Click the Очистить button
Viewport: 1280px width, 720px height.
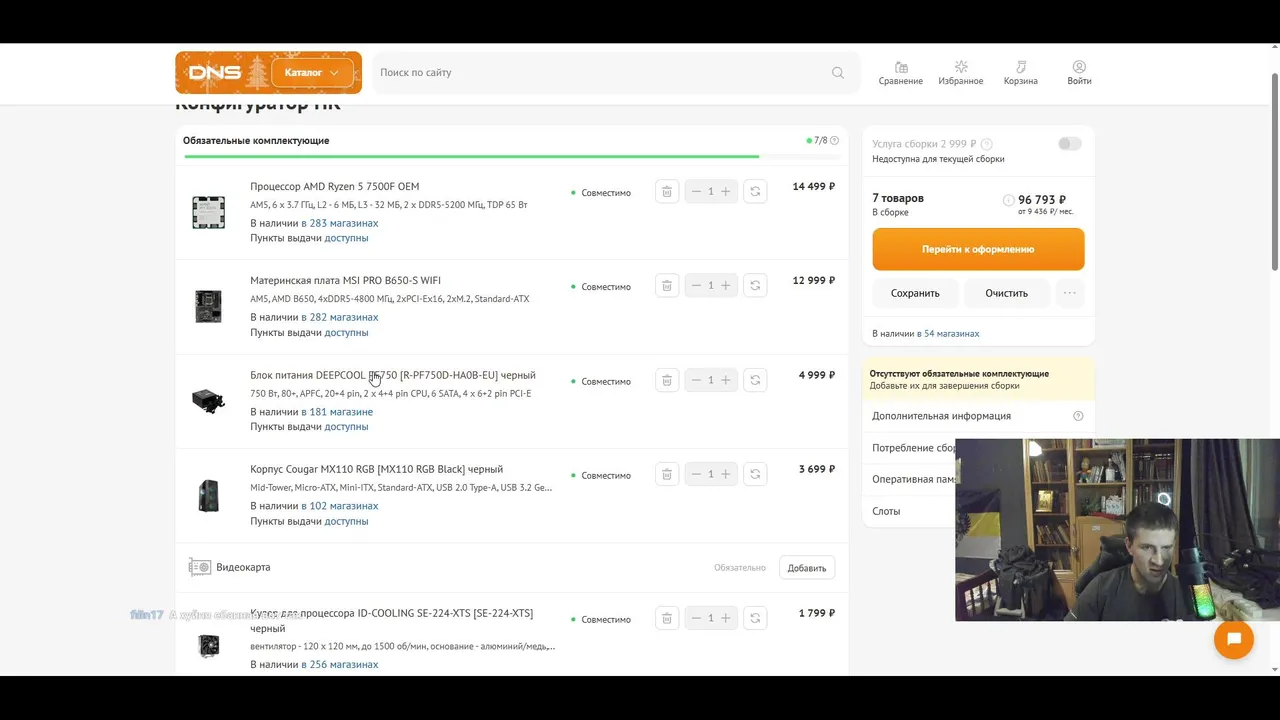[1006, 293]
